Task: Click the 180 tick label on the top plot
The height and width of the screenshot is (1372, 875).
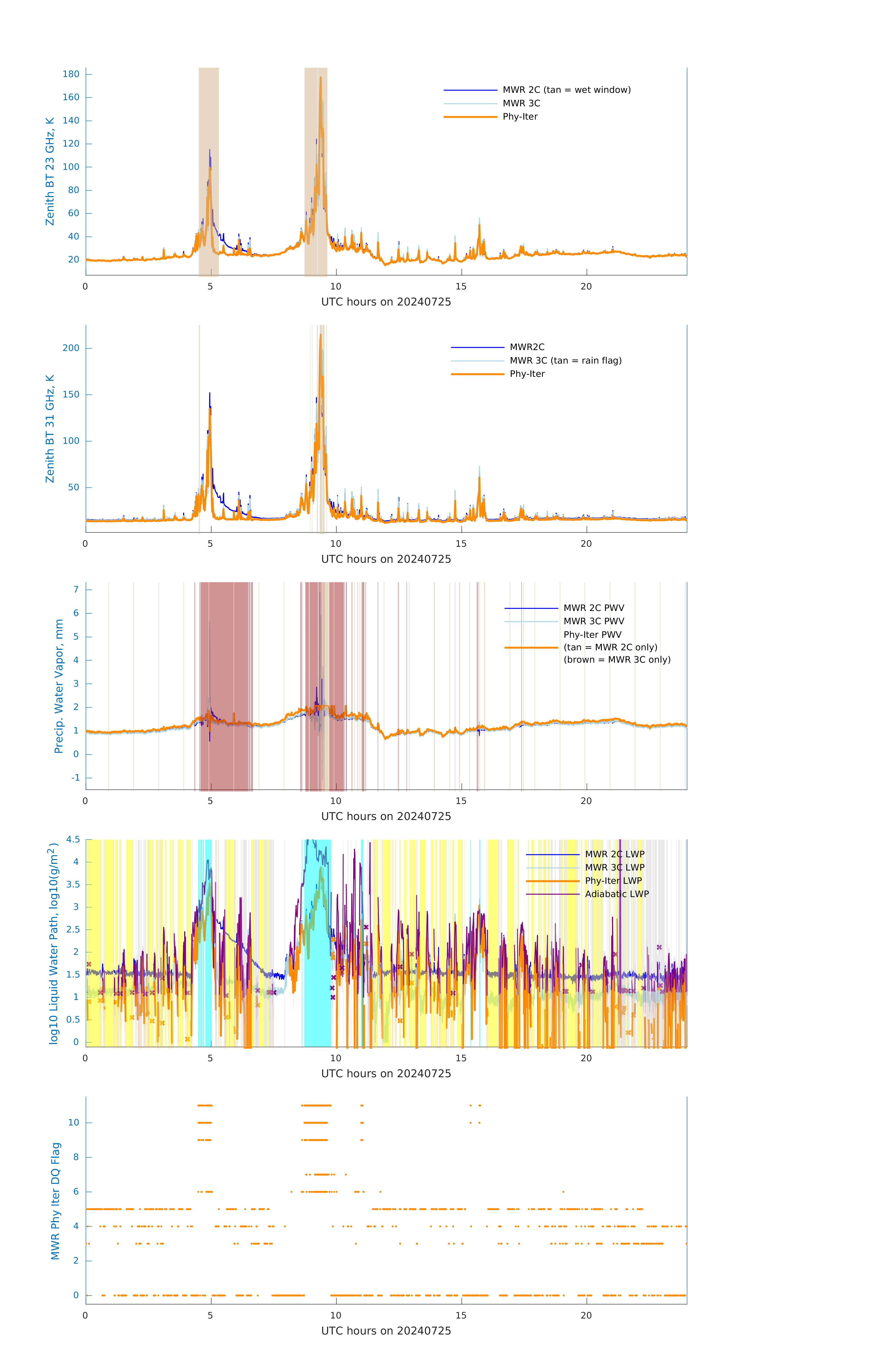Action: coord(71,74)
